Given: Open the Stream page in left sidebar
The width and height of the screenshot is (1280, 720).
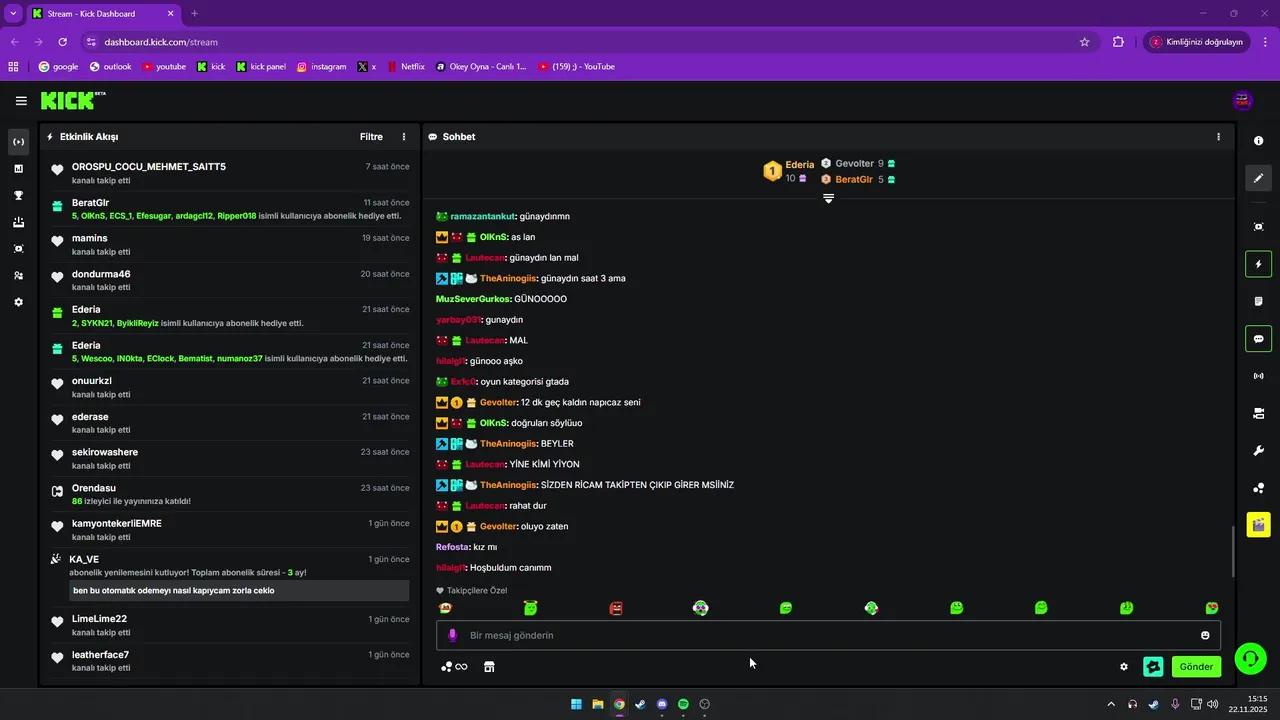Looking at the screenshot, I should (x=18, y=142).
